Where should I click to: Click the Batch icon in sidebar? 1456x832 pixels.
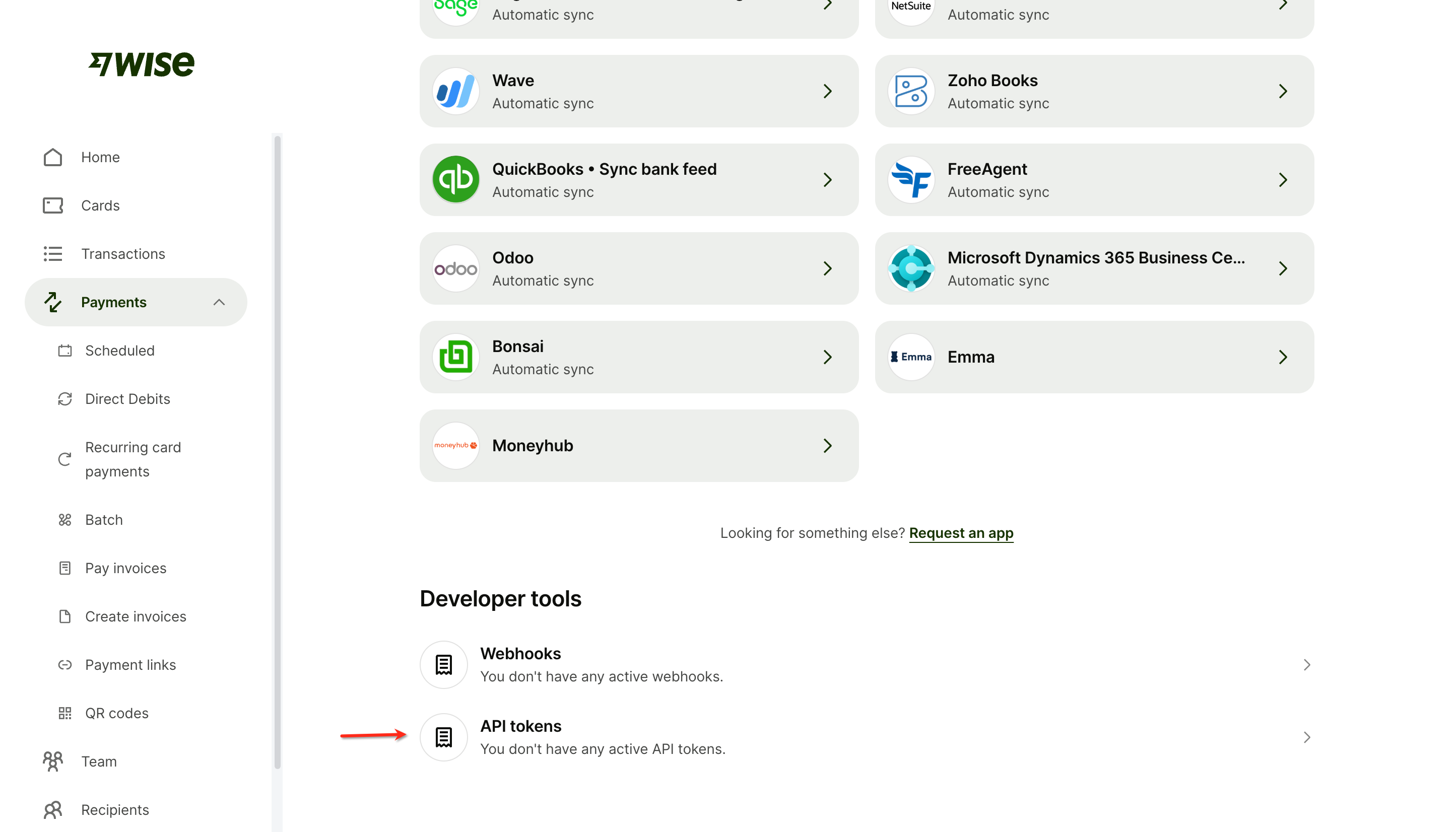coord(65,519)
